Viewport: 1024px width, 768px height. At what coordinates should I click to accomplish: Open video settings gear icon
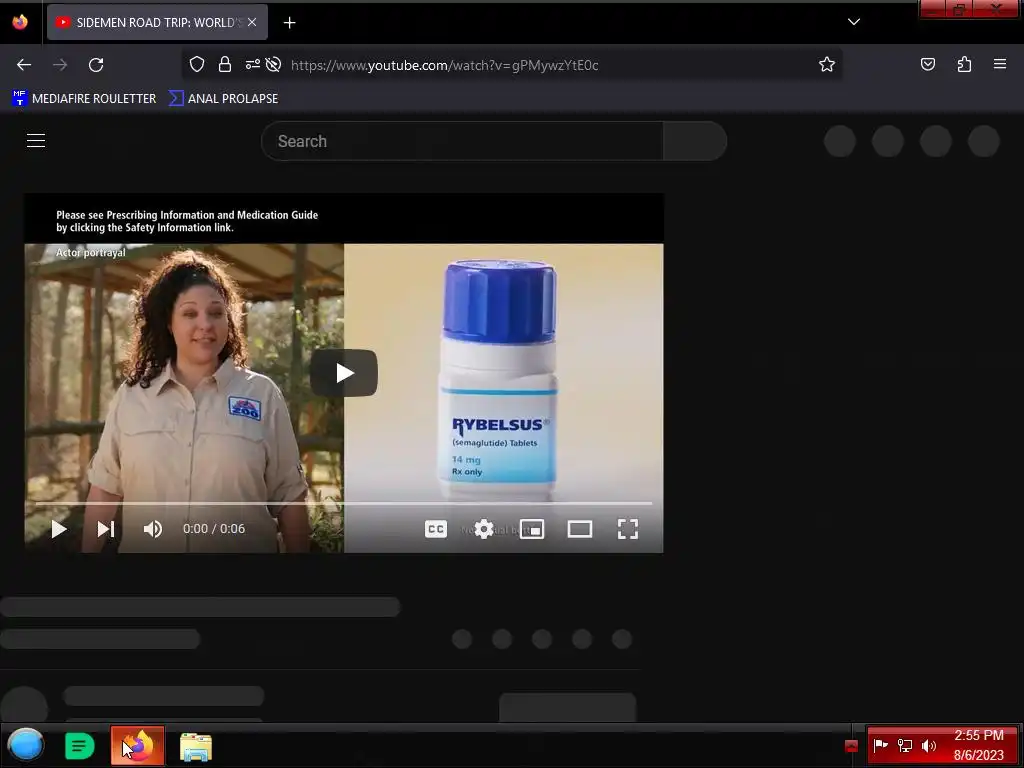[x=484, y=529]
